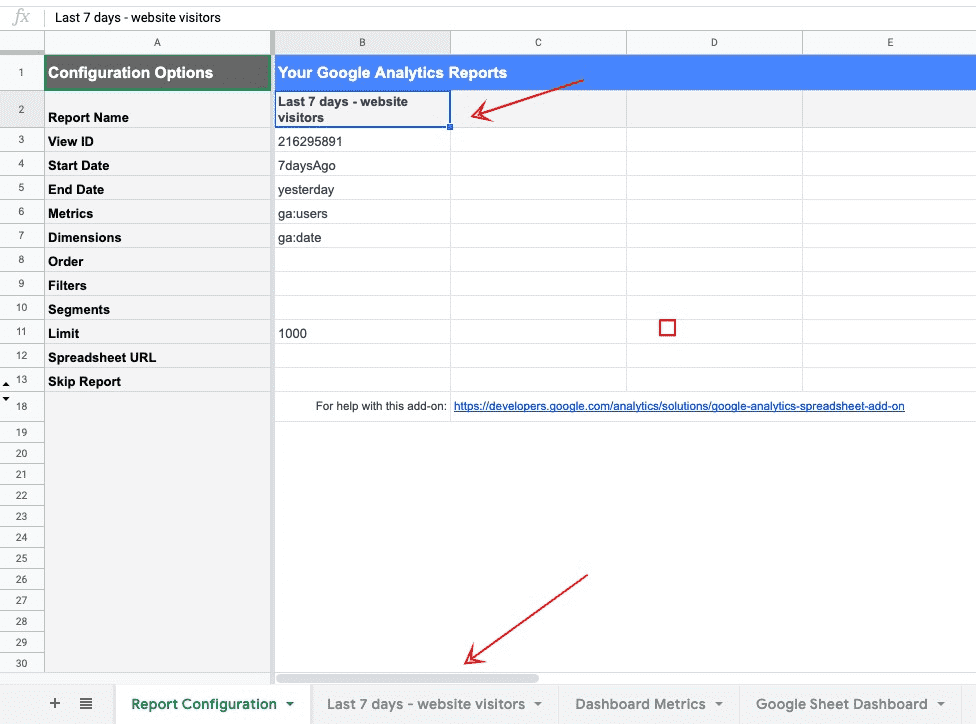Click the fx formula icon
The height and width of the screenshot is (724, 976).
(x=21, y=17)
